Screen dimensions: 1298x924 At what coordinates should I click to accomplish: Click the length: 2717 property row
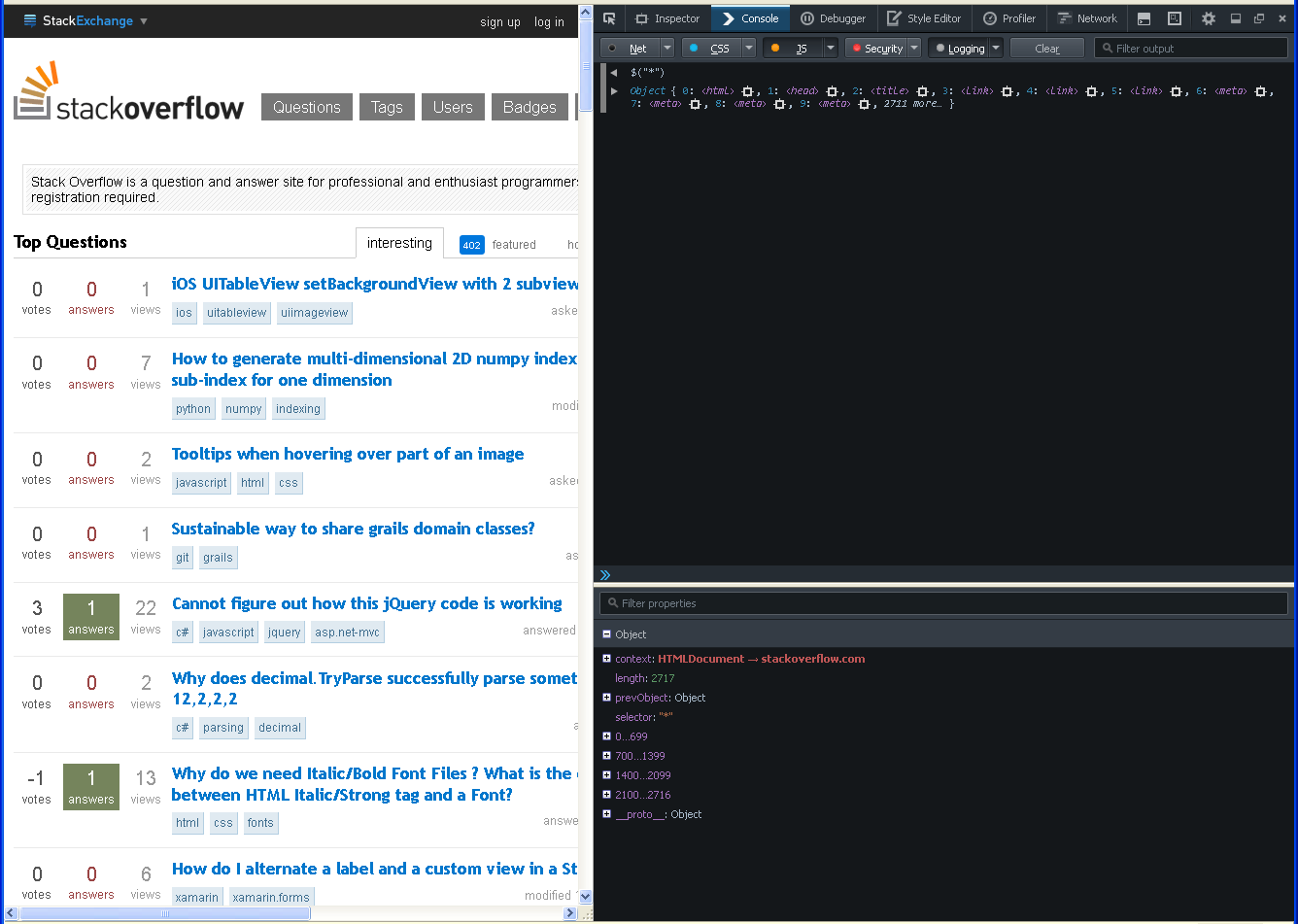click(x=943, y=678)
